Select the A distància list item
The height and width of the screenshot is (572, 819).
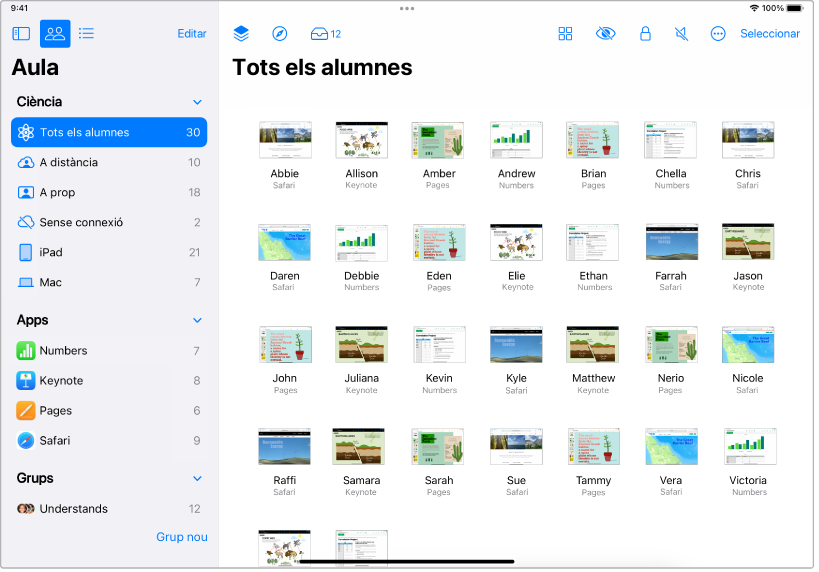[109, 162]
